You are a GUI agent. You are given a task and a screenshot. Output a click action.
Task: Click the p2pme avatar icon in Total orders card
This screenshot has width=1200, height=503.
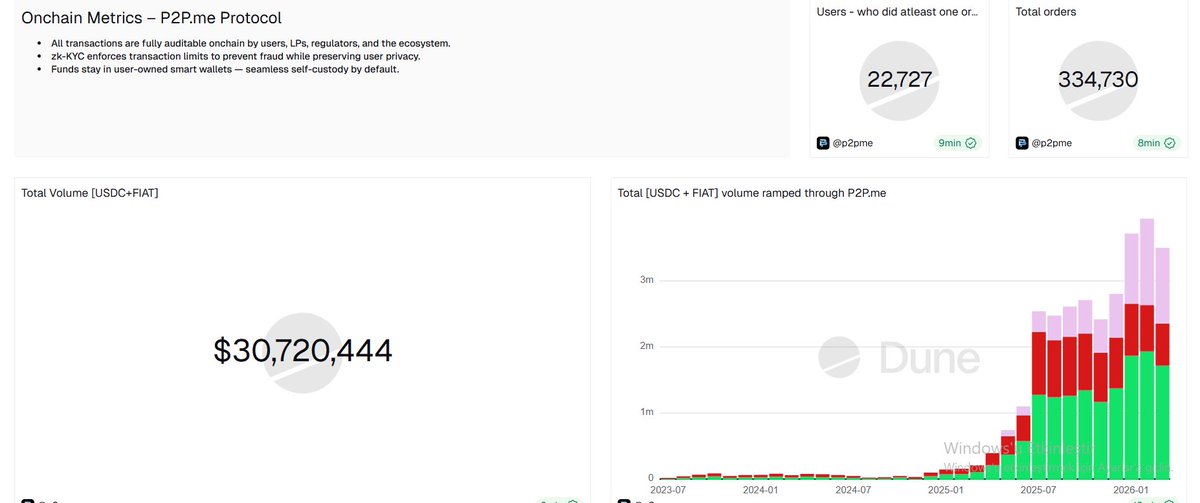[1022, 143]
